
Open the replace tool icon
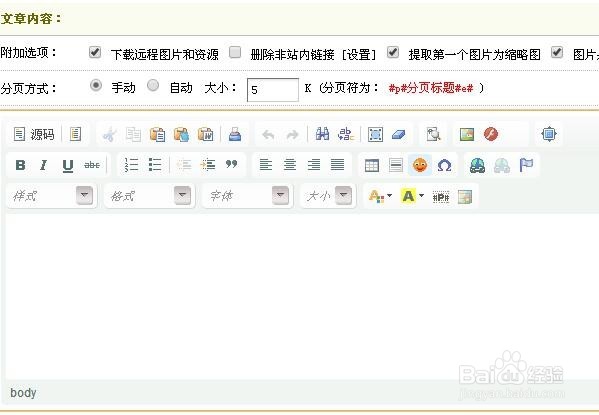[346, 134]
